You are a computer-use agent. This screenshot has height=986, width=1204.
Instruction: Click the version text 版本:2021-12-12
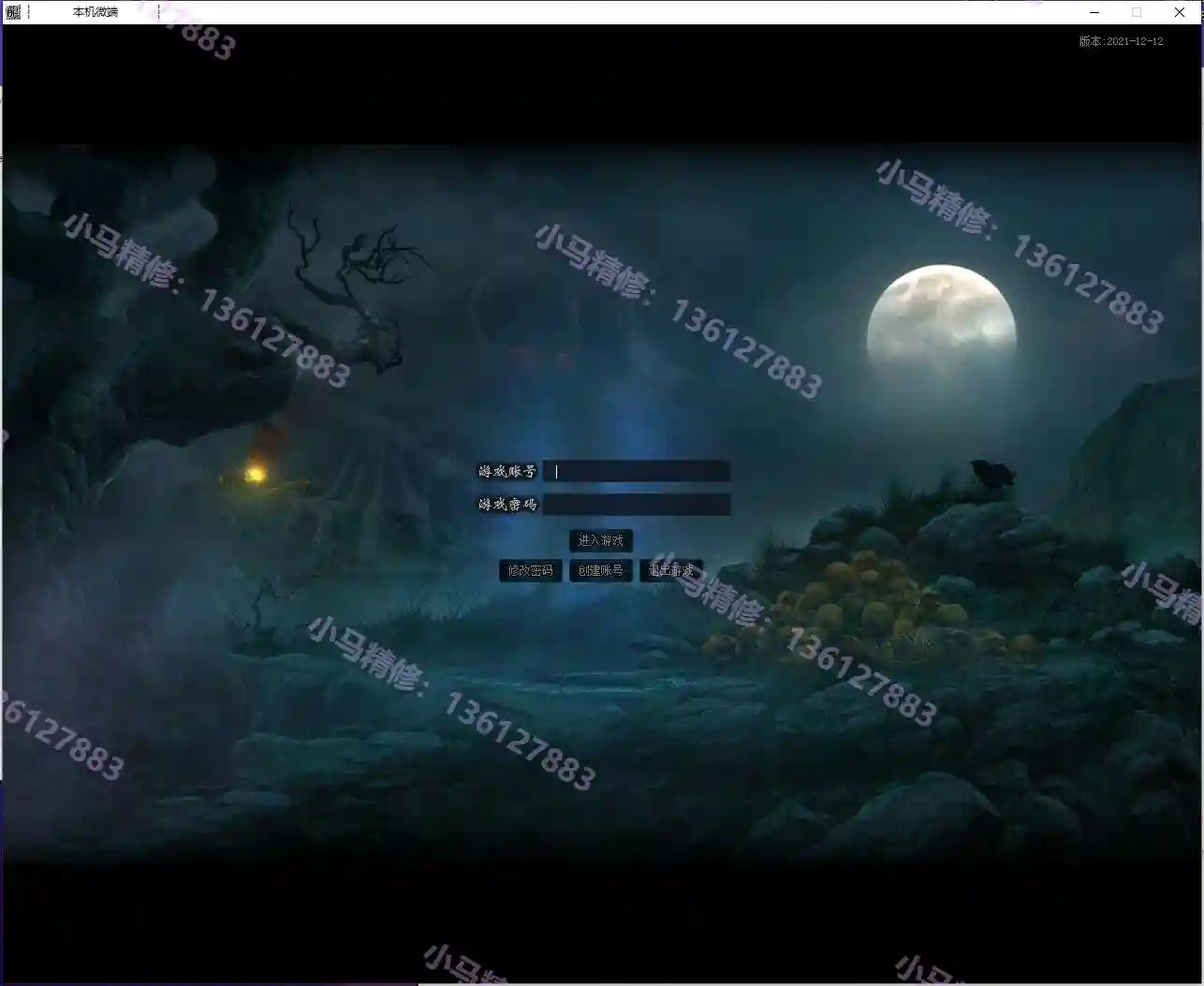point(1121,41)
